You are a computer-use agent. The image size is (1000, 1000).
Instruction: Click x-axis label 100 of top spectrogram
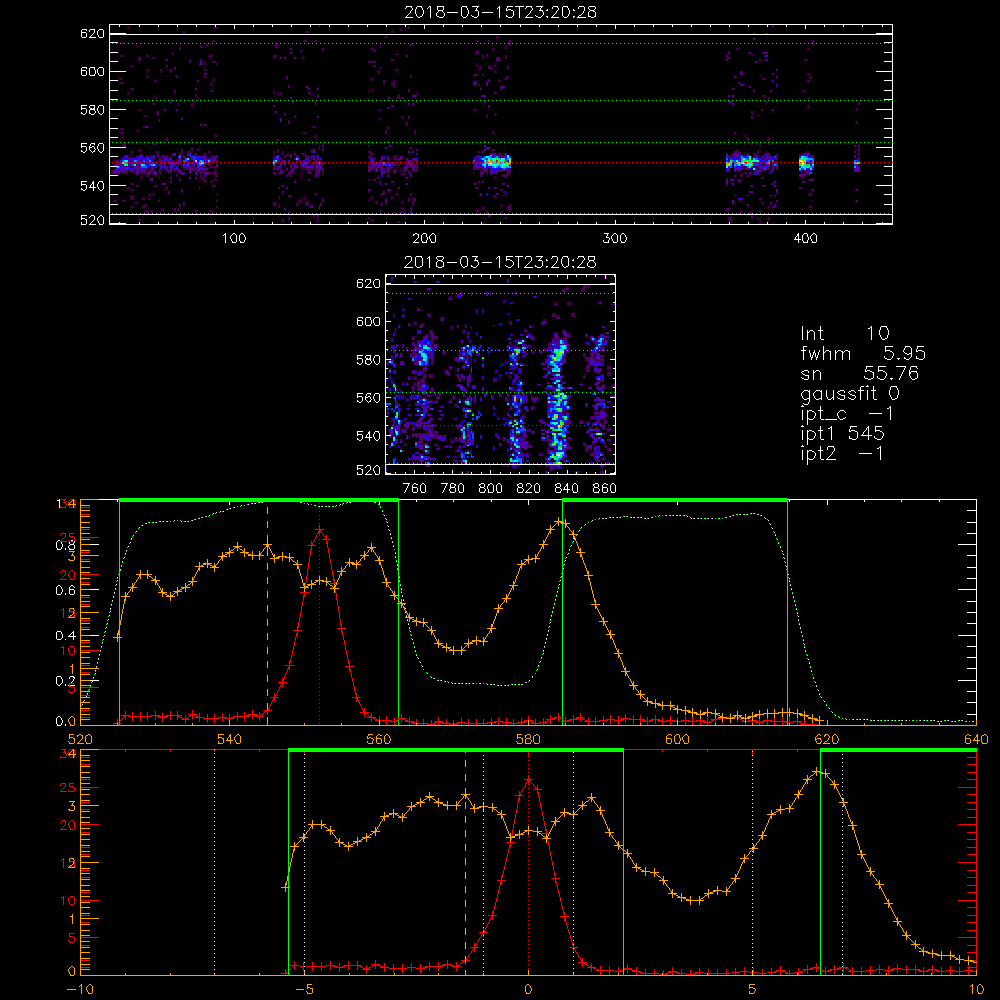tap(234, 239)
